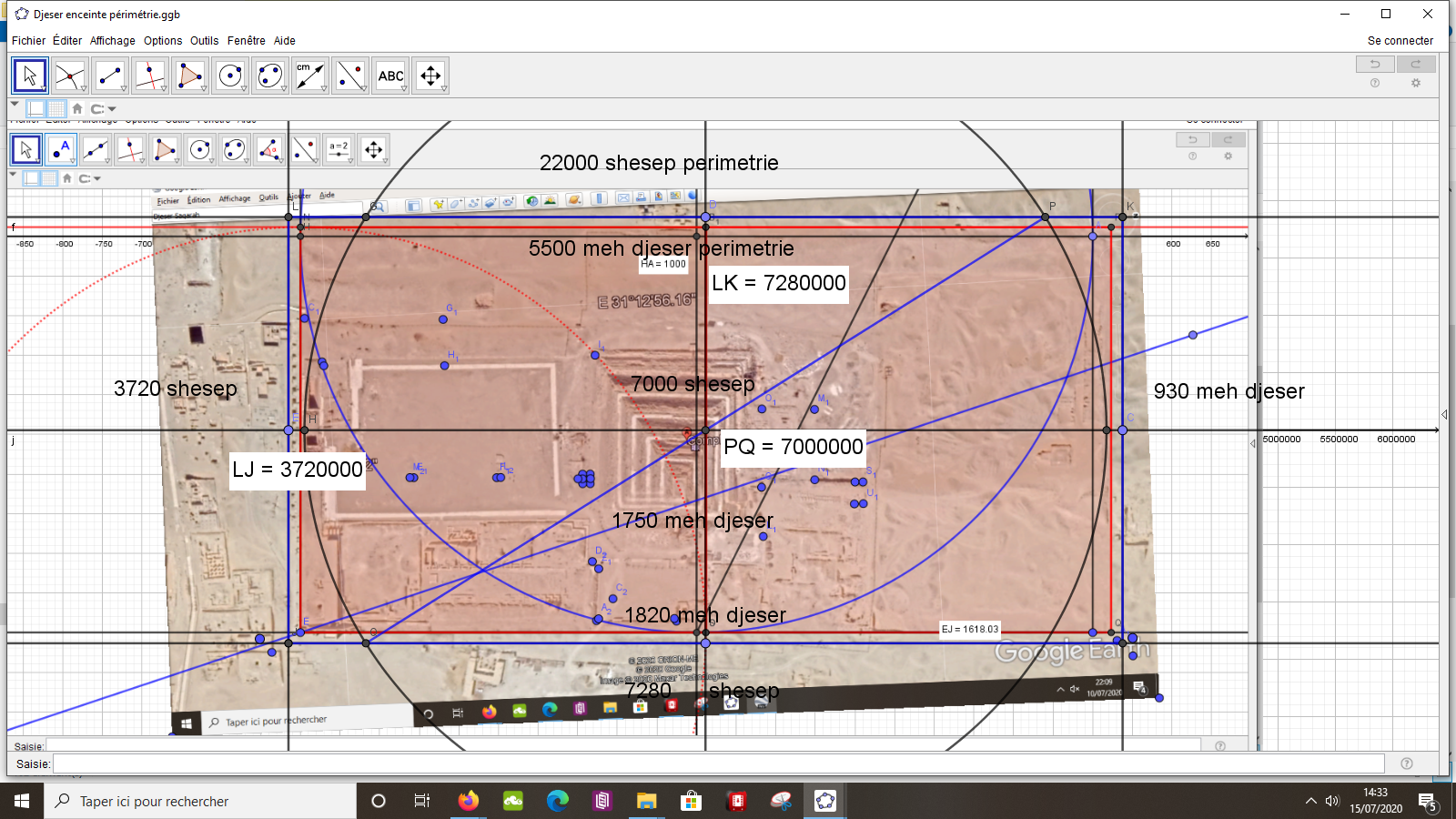Image resolution: width=1456 pixels, height=819 pixels.
Task: Click the Se connecter link
Action: (x=1400, y=41)
